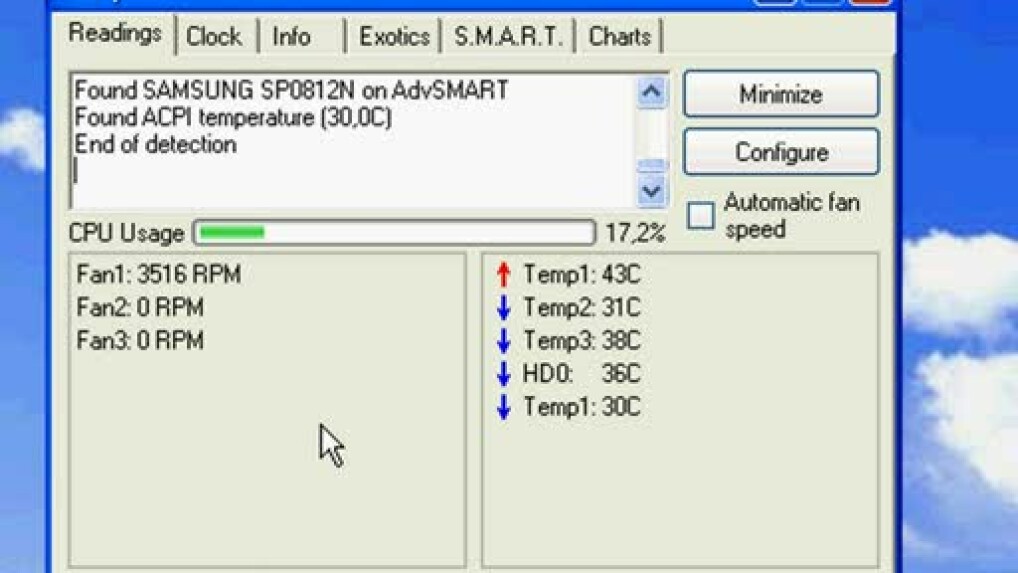Select the Fan1 3516 RPM reading
Screen dimensions: 1018x573
click(159, 275)
